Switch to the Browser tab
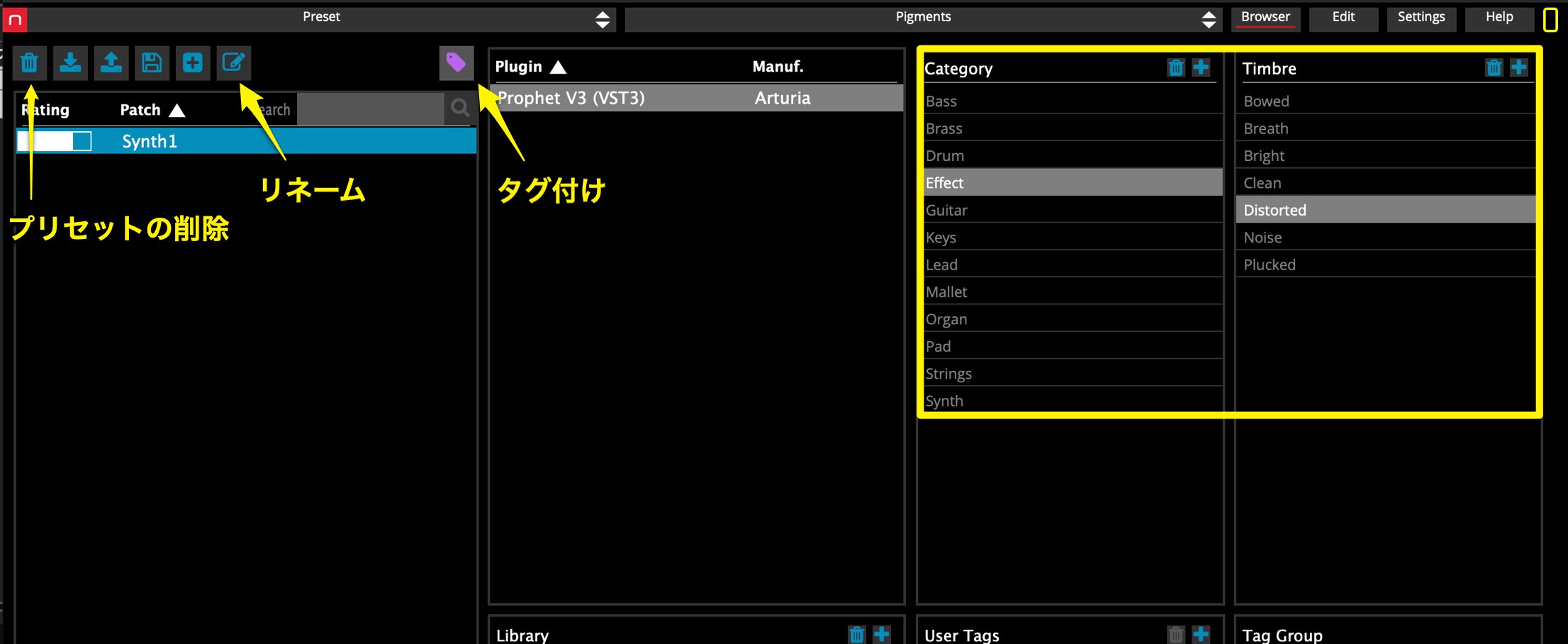The image size is (1568, 644). coord(1266,18)
